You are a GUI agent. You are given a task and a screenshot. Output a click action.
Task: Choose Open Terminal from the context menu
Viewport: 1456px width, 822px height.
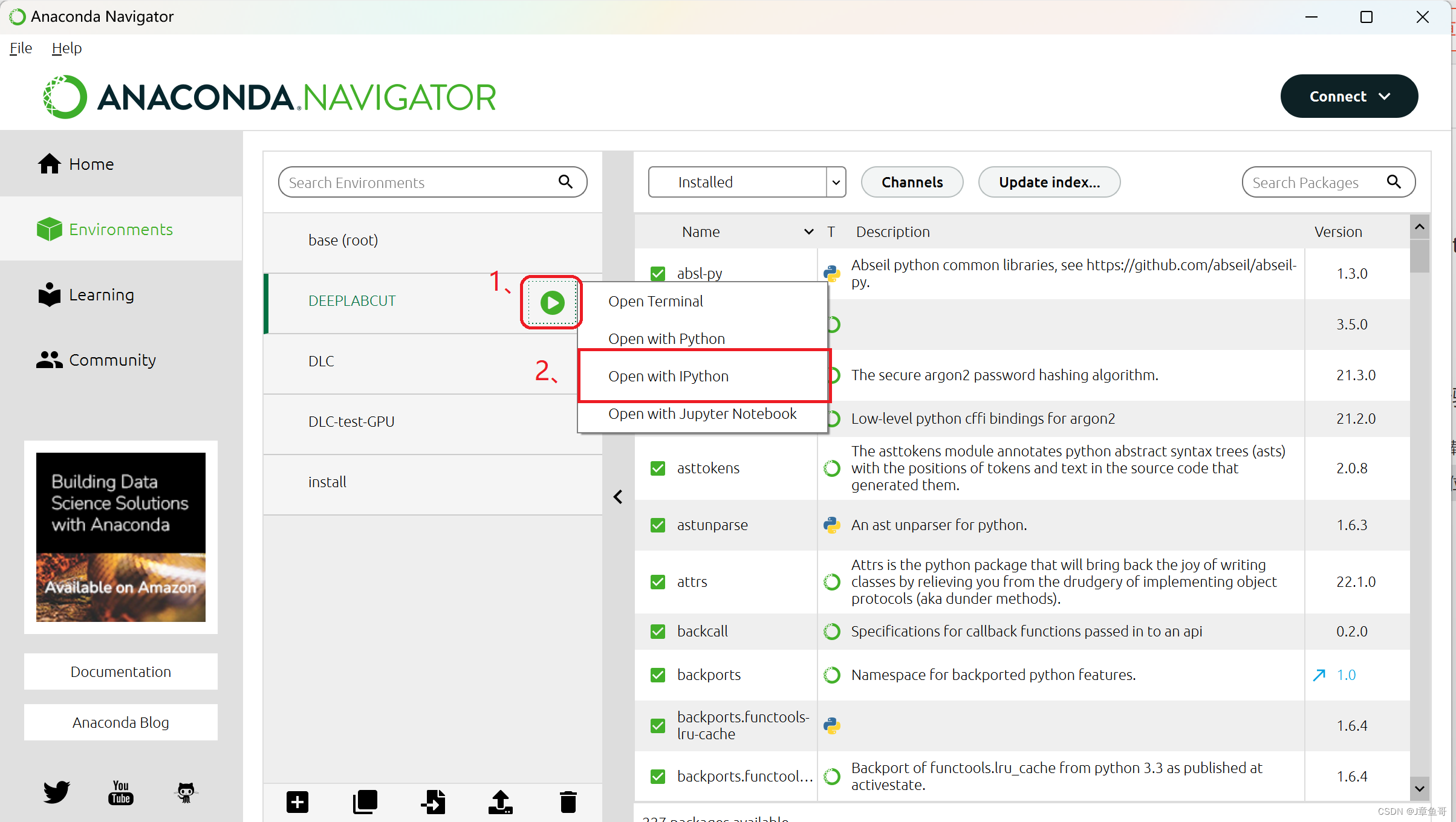655,301
